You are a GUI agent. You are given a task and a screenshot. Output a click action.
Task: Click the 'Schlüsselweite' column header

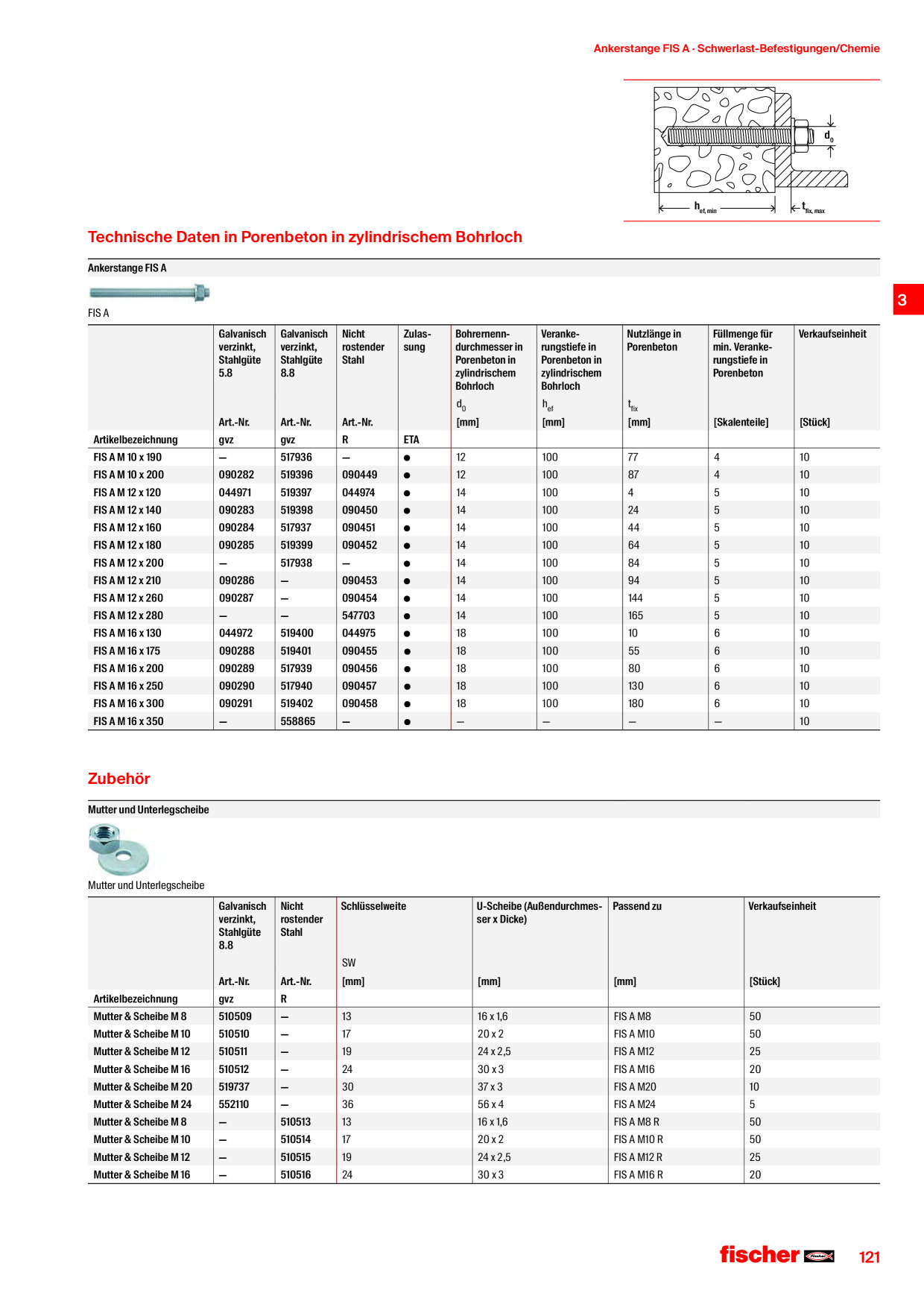point(373,907)
